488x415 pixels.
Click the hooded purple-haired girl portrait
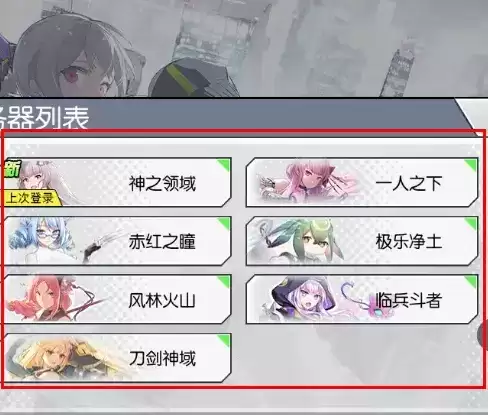302,298
